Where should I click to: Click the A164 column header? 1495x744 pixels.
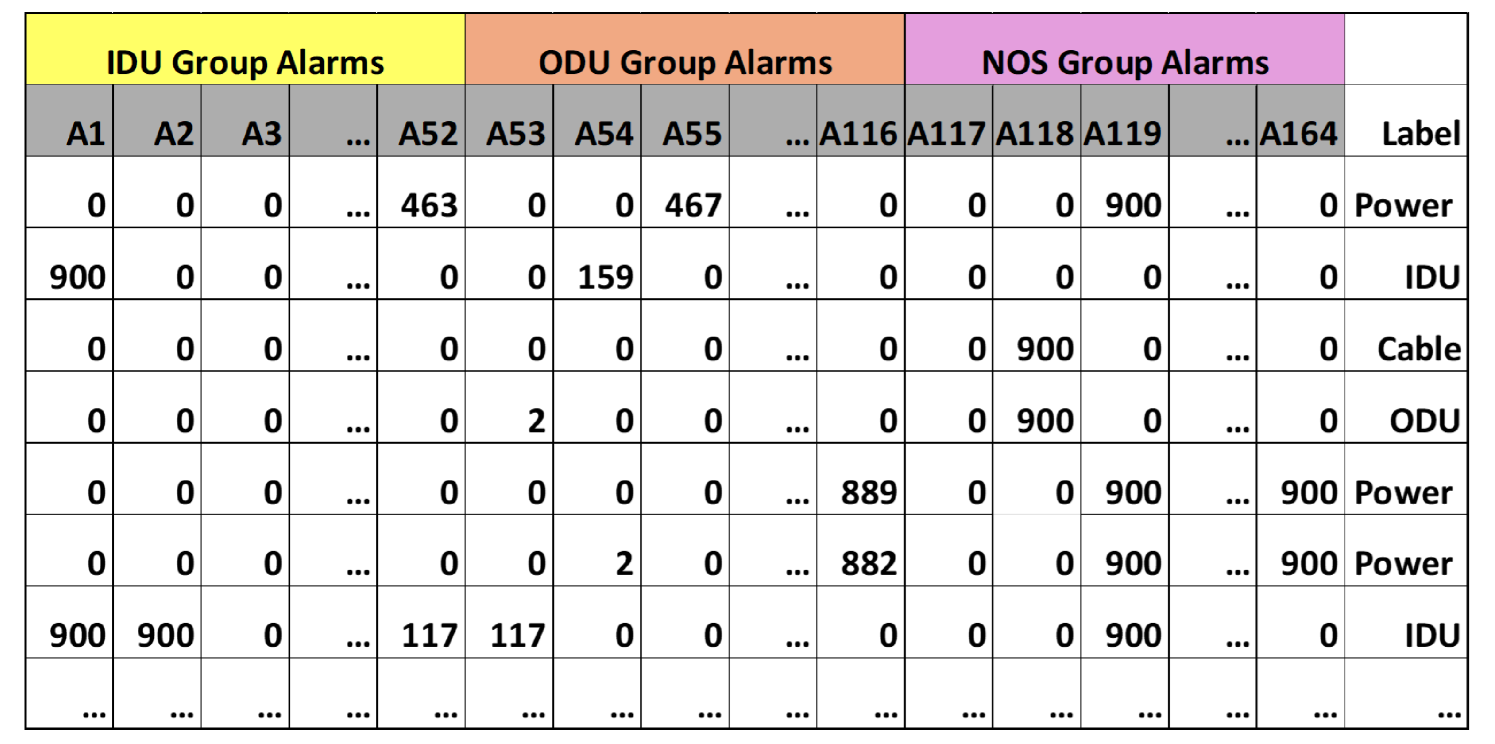coord(1299,134)
